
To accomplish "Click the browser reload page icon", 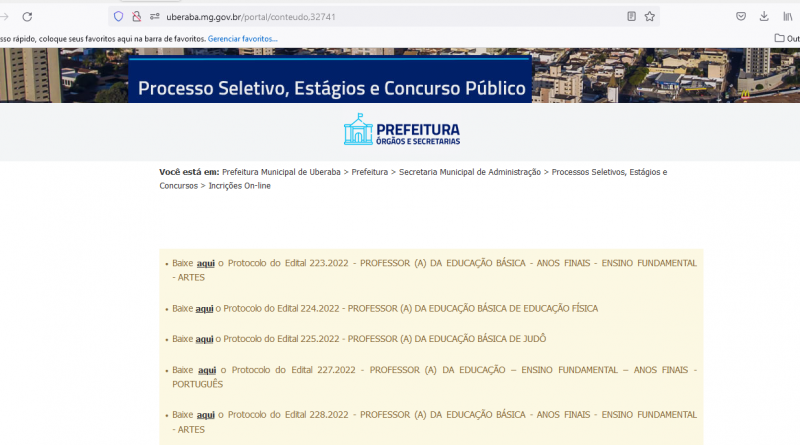I will tap(27, 16).
